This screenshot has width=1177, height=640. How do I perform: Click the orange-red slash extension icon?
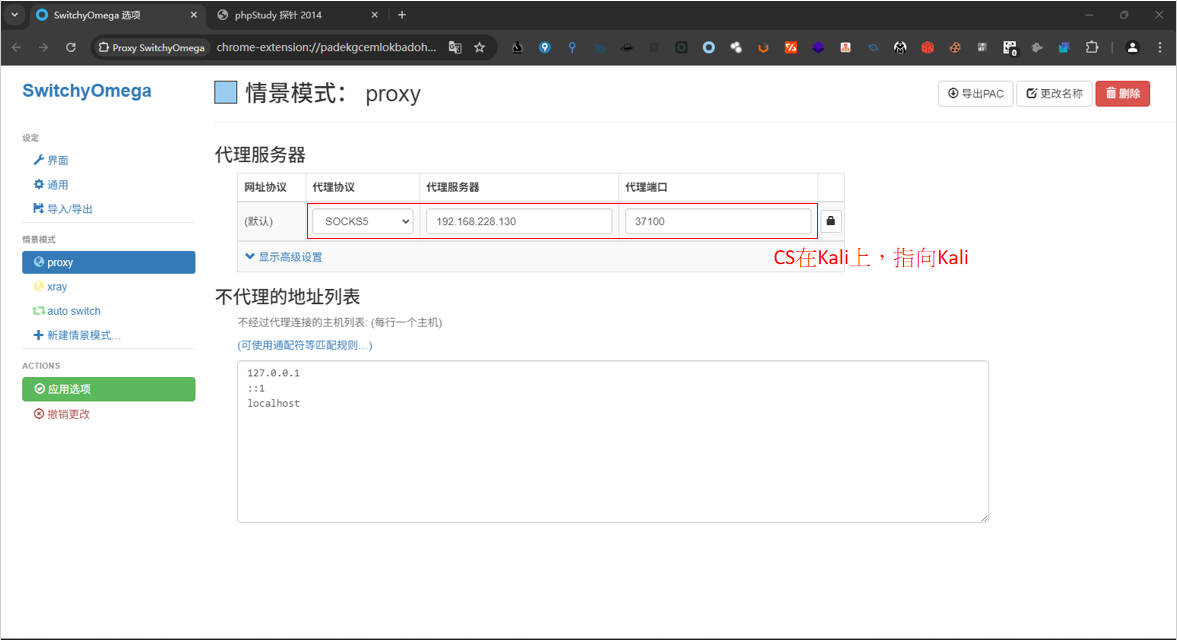click(x=790, y=47)
